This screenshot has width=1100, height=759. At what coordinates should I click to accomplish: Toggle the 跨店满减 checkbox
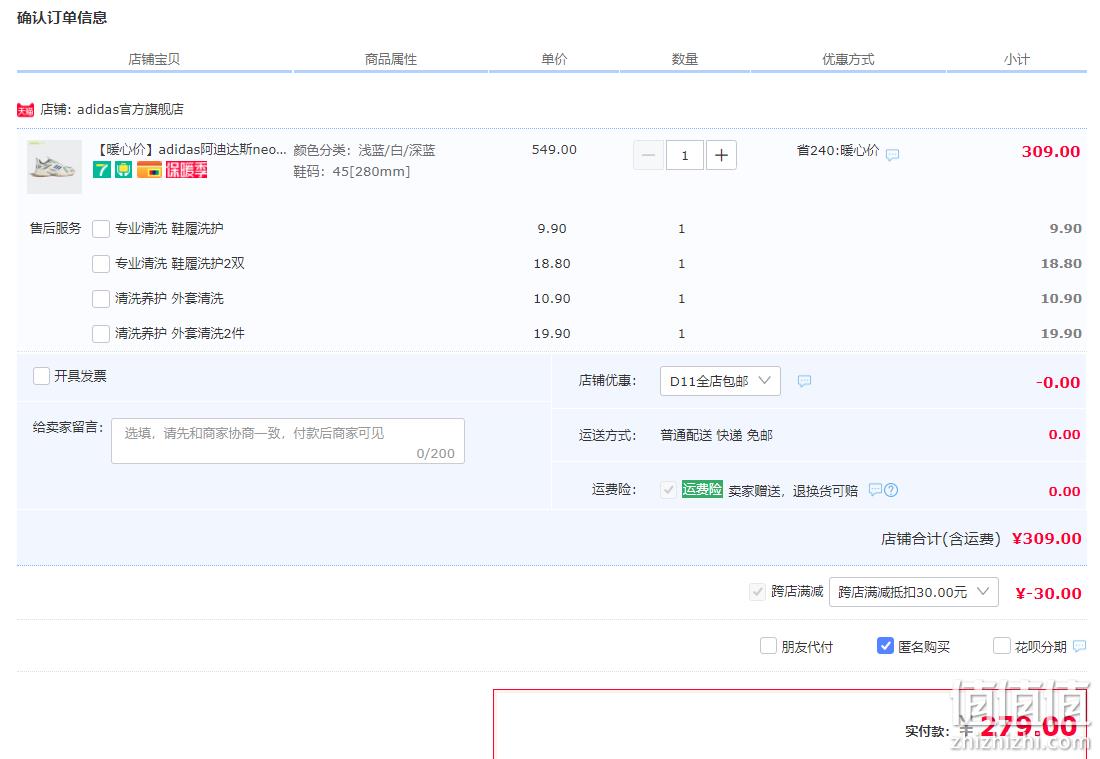point(758,592)
